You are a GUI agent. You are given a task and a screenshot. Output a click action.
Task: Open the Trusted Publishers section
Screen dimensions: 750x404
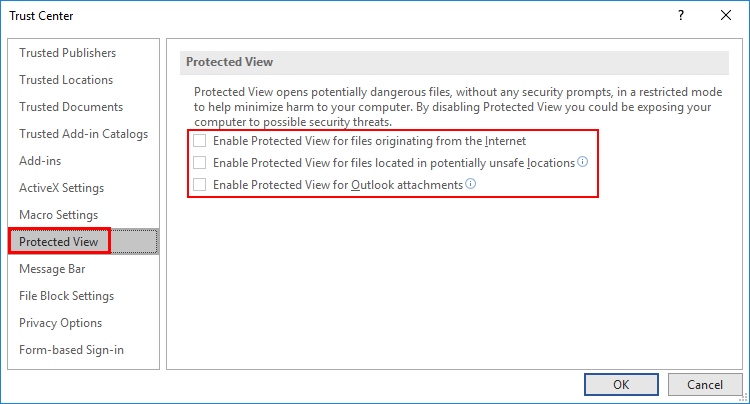tap(67, 53)
